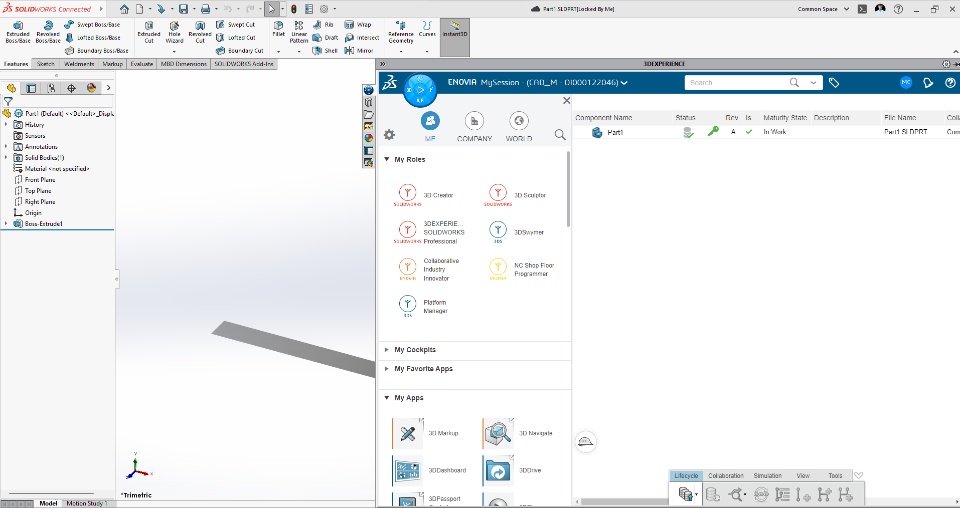Open the 3DDashboard app
The height and width of the screenshot is (508, 960).
point(430,470)
